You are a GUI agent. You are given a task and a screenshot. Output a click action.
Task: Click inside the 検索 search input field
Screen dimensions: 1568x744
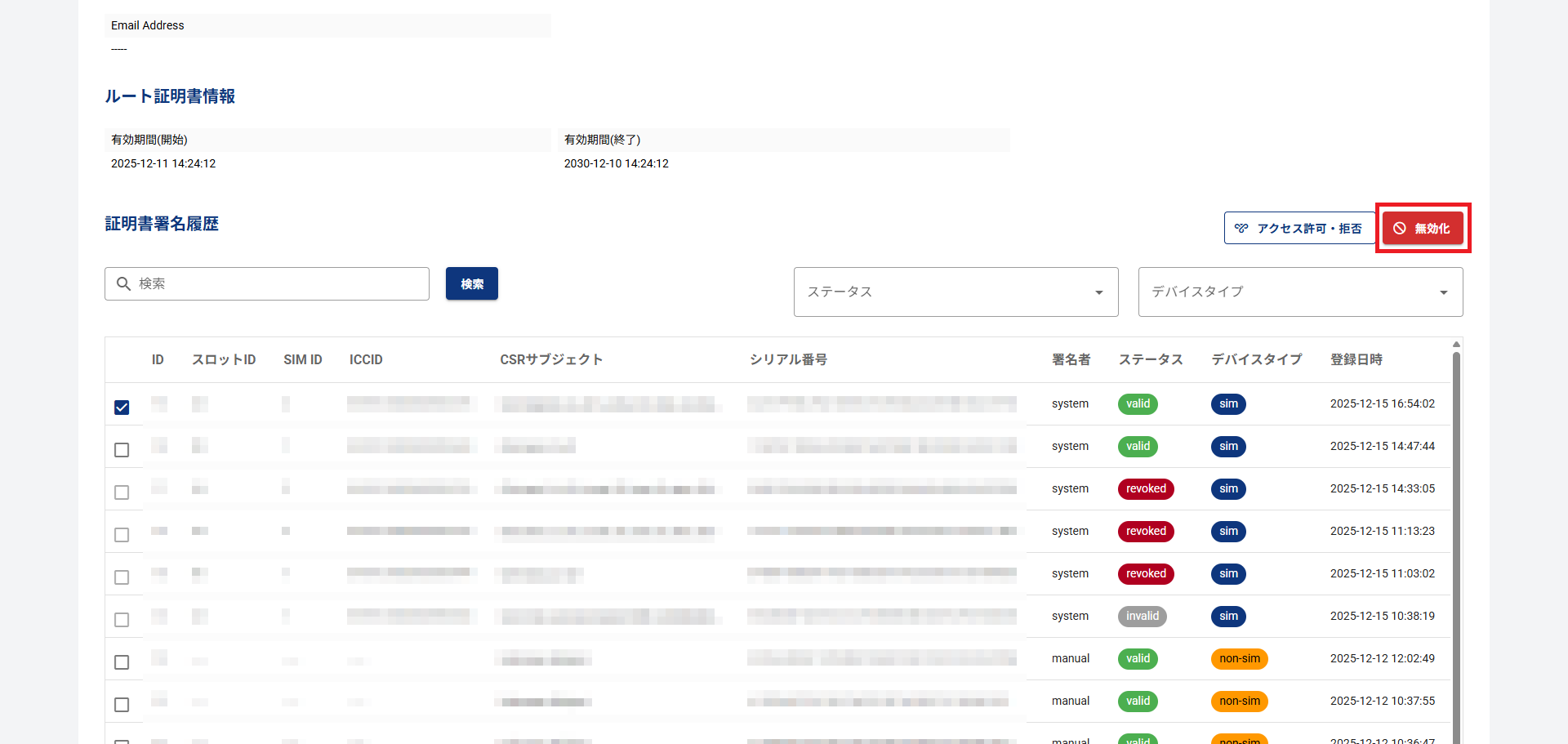269,283
